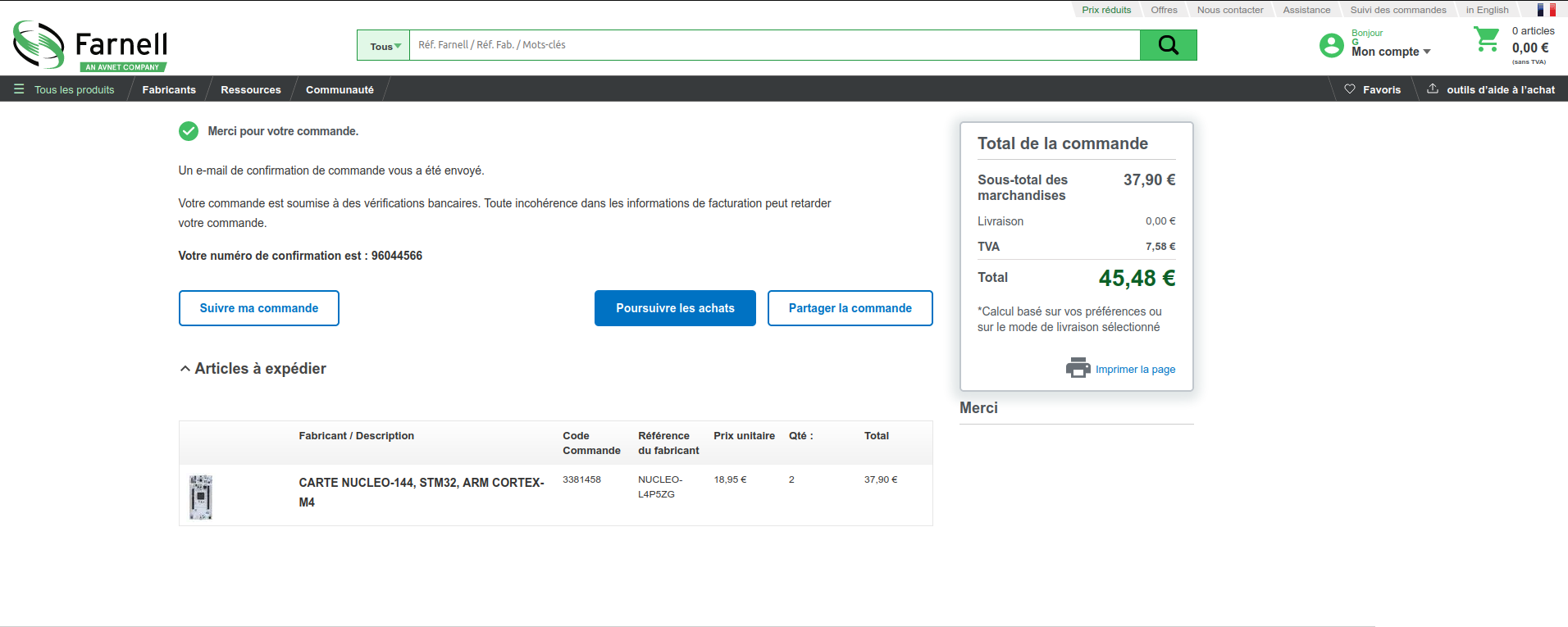Click the French flag icon
The image size is (1568, 627).
1546,10
